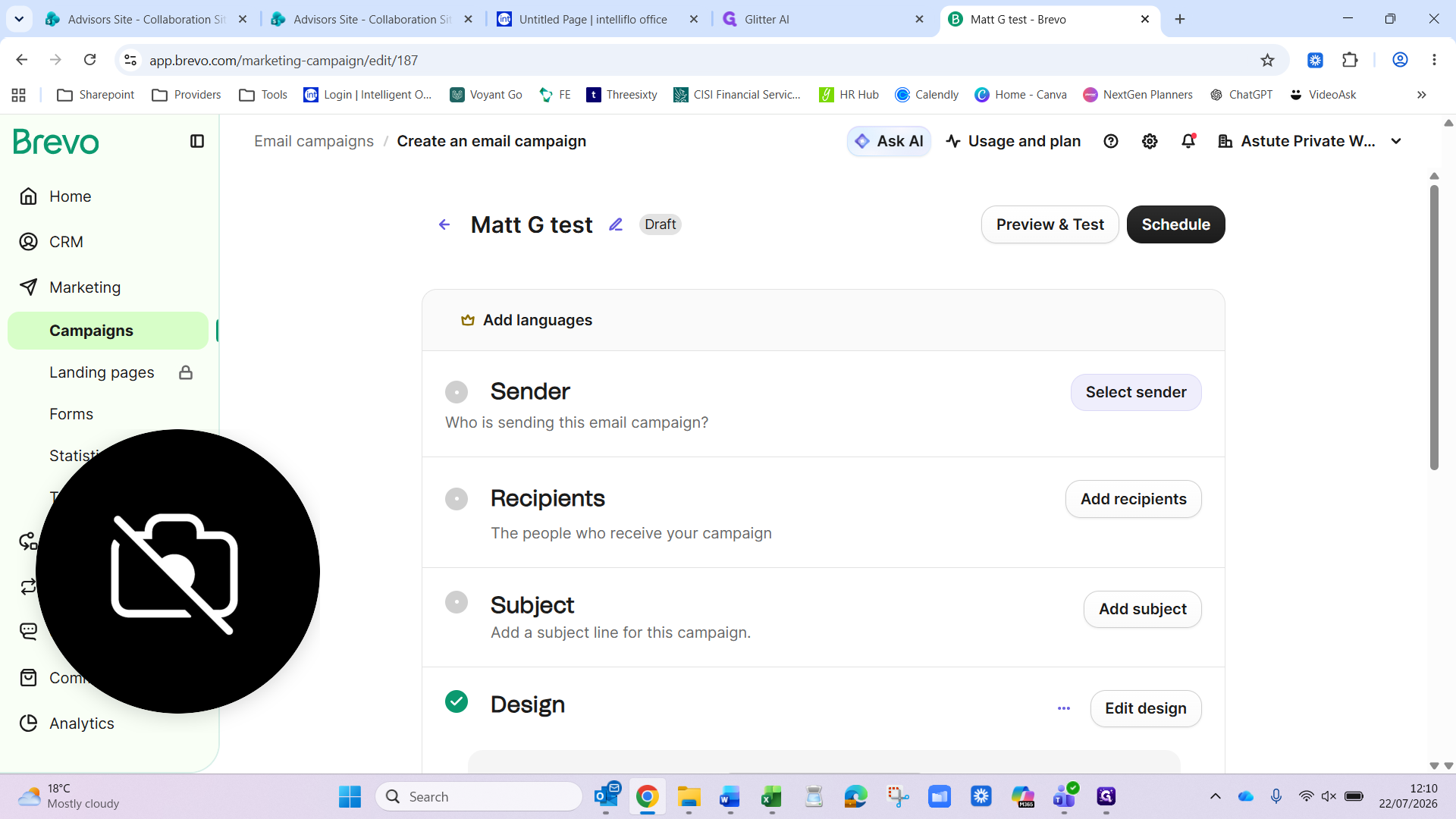Show hidden system tray icons
The width and height of the screenshot is (1456, 819).
pyautogui.click(x=1215, y=796)
